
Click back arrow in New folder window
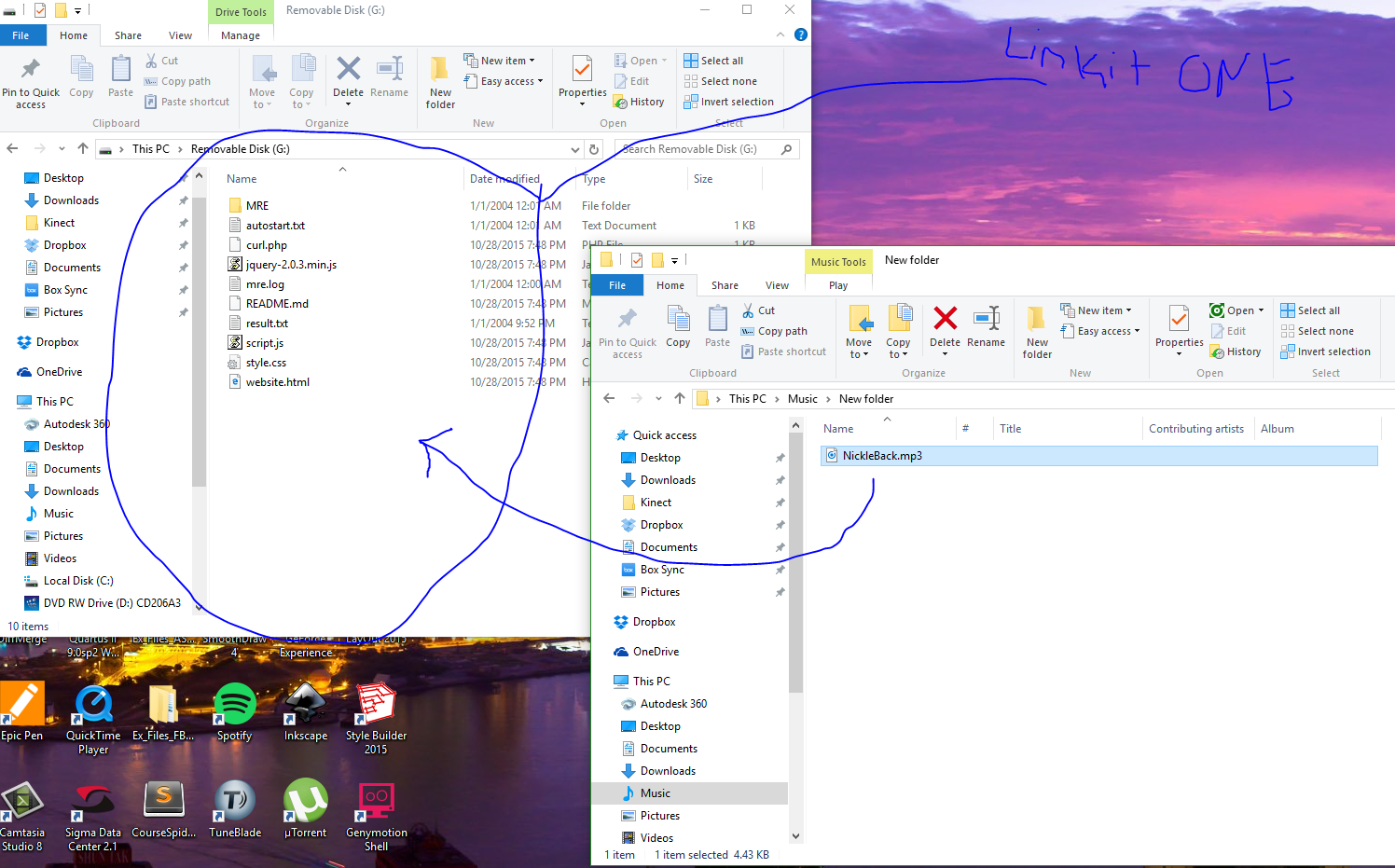pyautogui.click(x=609, y=398)
